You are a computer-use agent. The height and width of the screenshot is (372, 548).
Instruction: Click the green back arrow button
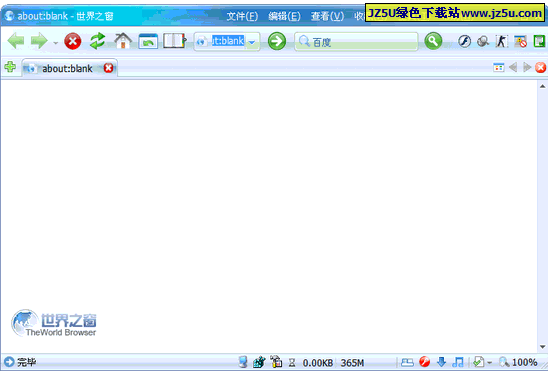pyautogui.click(x=16, y=41)
